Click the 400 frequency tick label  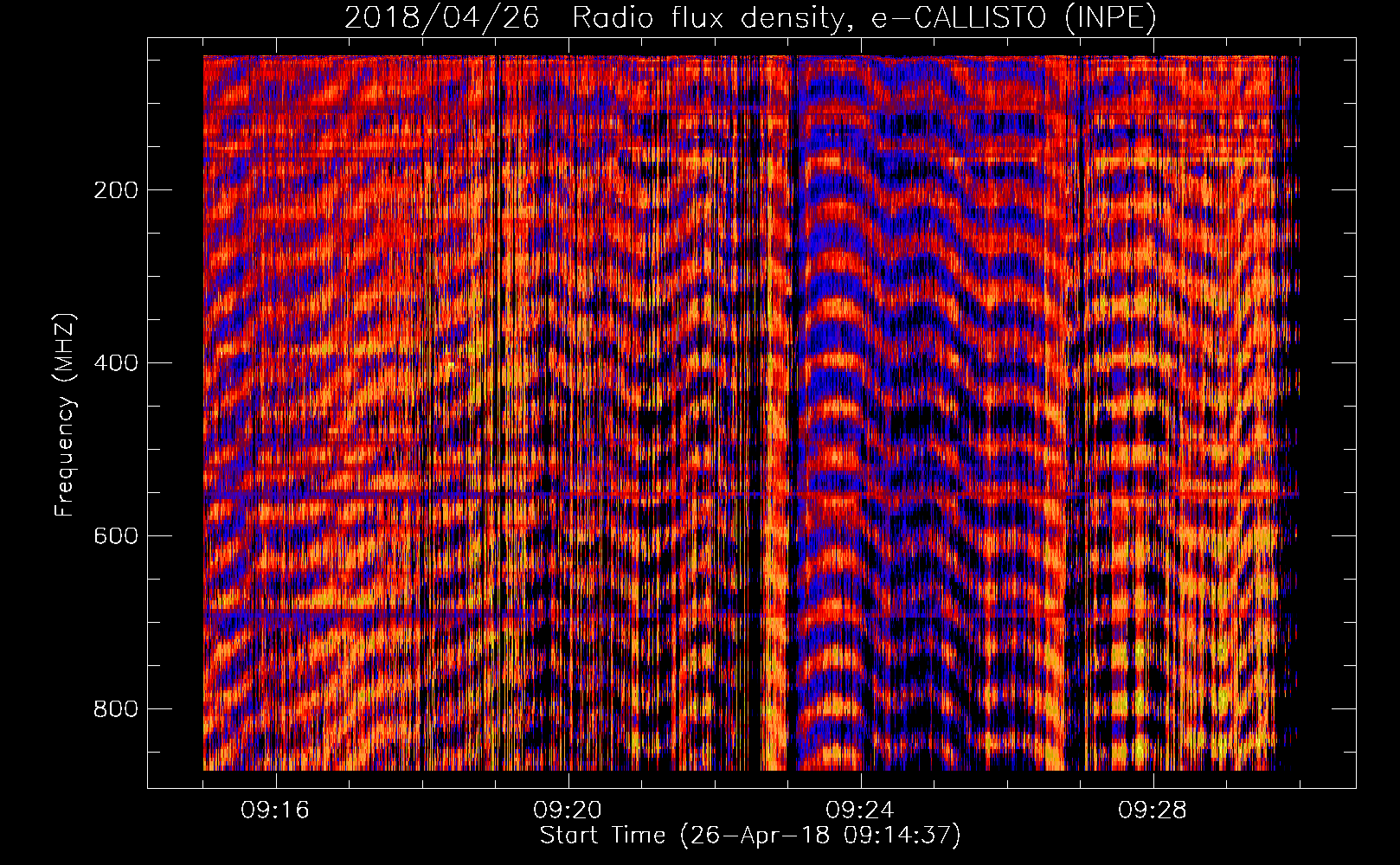[x=116, y=363]
